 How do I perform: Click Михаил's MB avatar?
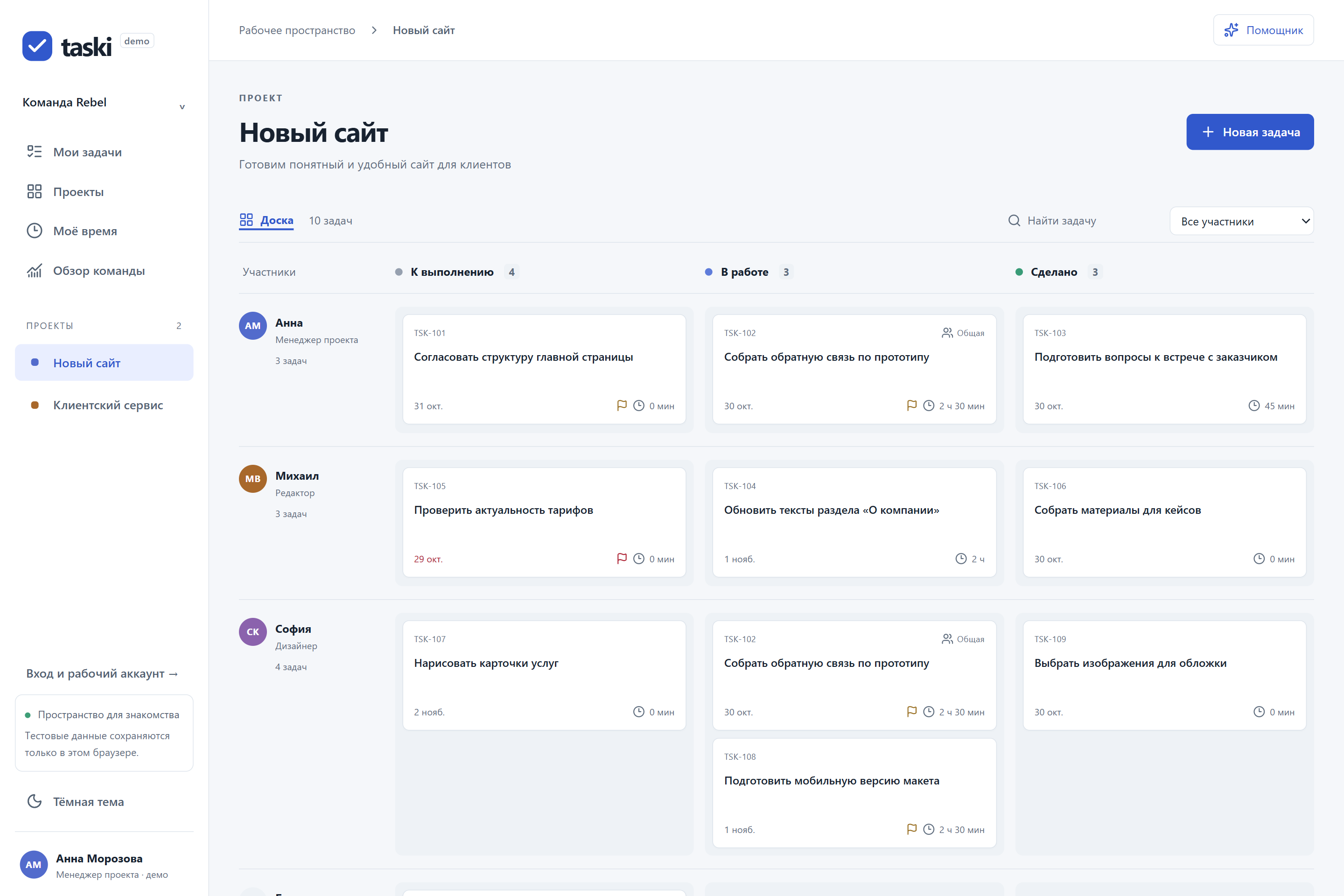pos(252,479)
